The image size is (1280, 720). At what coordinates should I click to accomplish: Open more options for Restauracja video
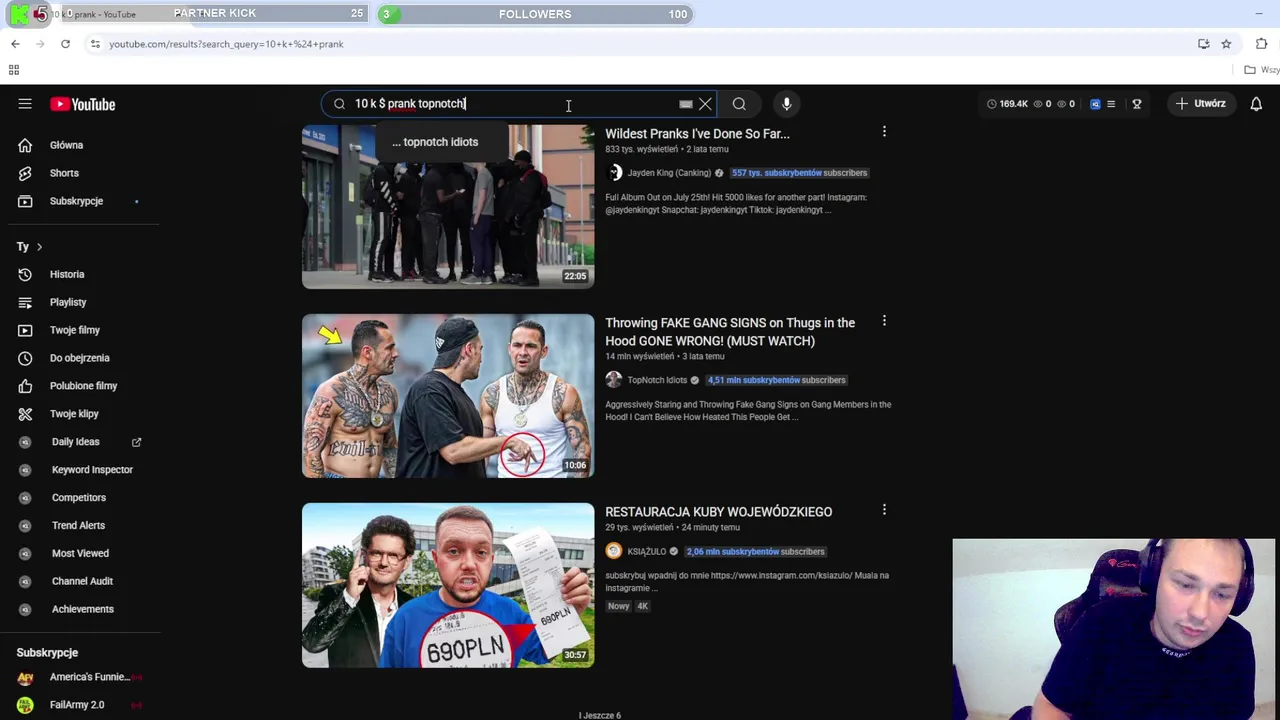(884, 510)
